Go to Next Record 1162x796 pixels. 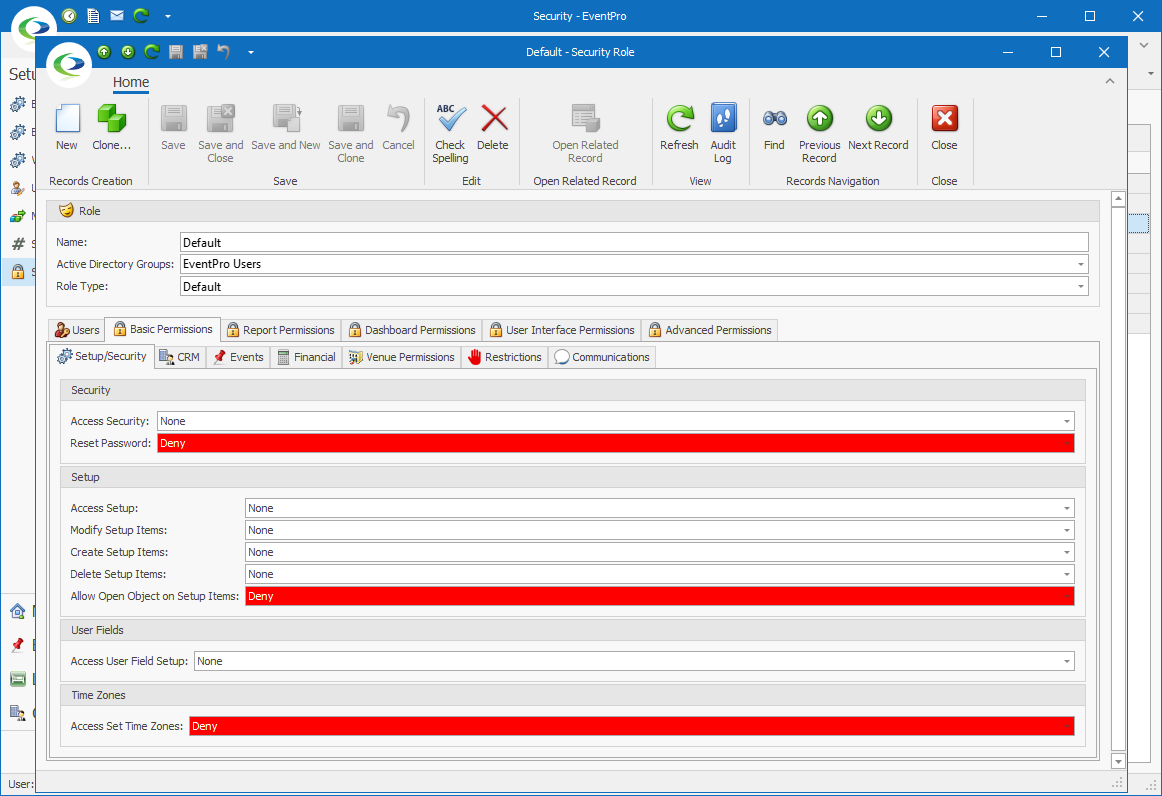(x=878, y=127)
